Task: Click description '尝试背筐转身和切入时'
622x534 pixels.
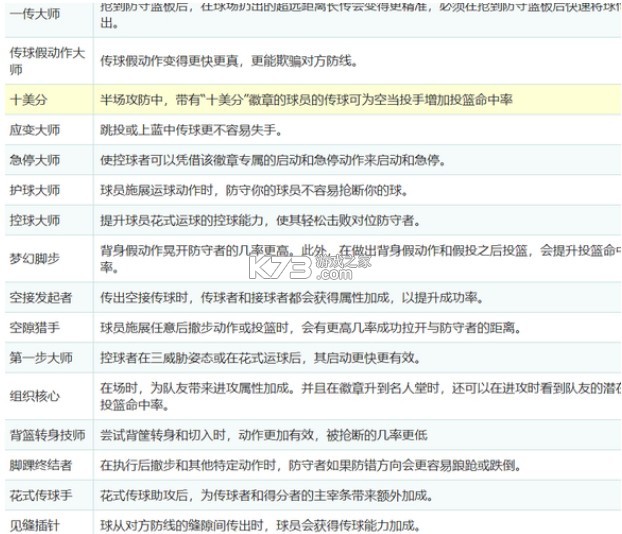Action: [163, 435]
